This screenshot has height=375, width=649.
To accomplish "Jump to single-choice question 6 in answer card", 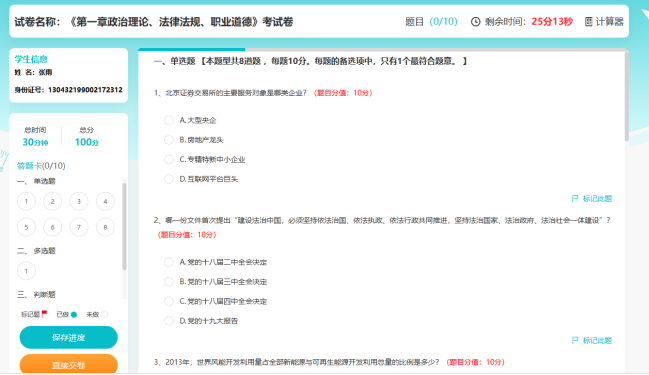I will 53,227.
